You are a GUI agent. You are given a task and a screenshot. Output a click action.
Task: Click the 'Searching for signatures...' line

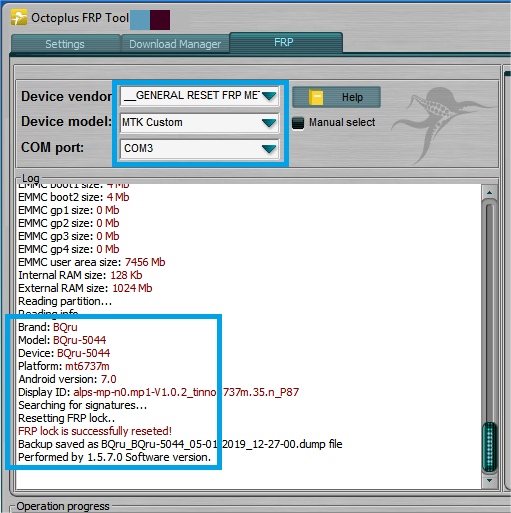click(x=82, y=405)
